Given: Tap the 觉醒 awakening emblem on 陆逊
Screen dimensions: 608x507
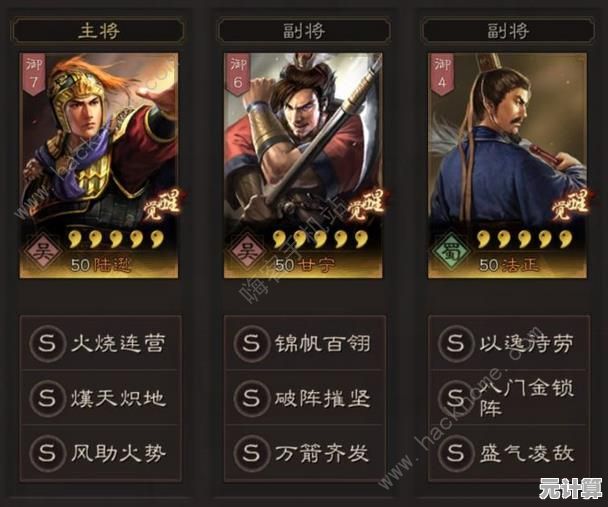Looking at the screenshot, I should pos(162,205).
